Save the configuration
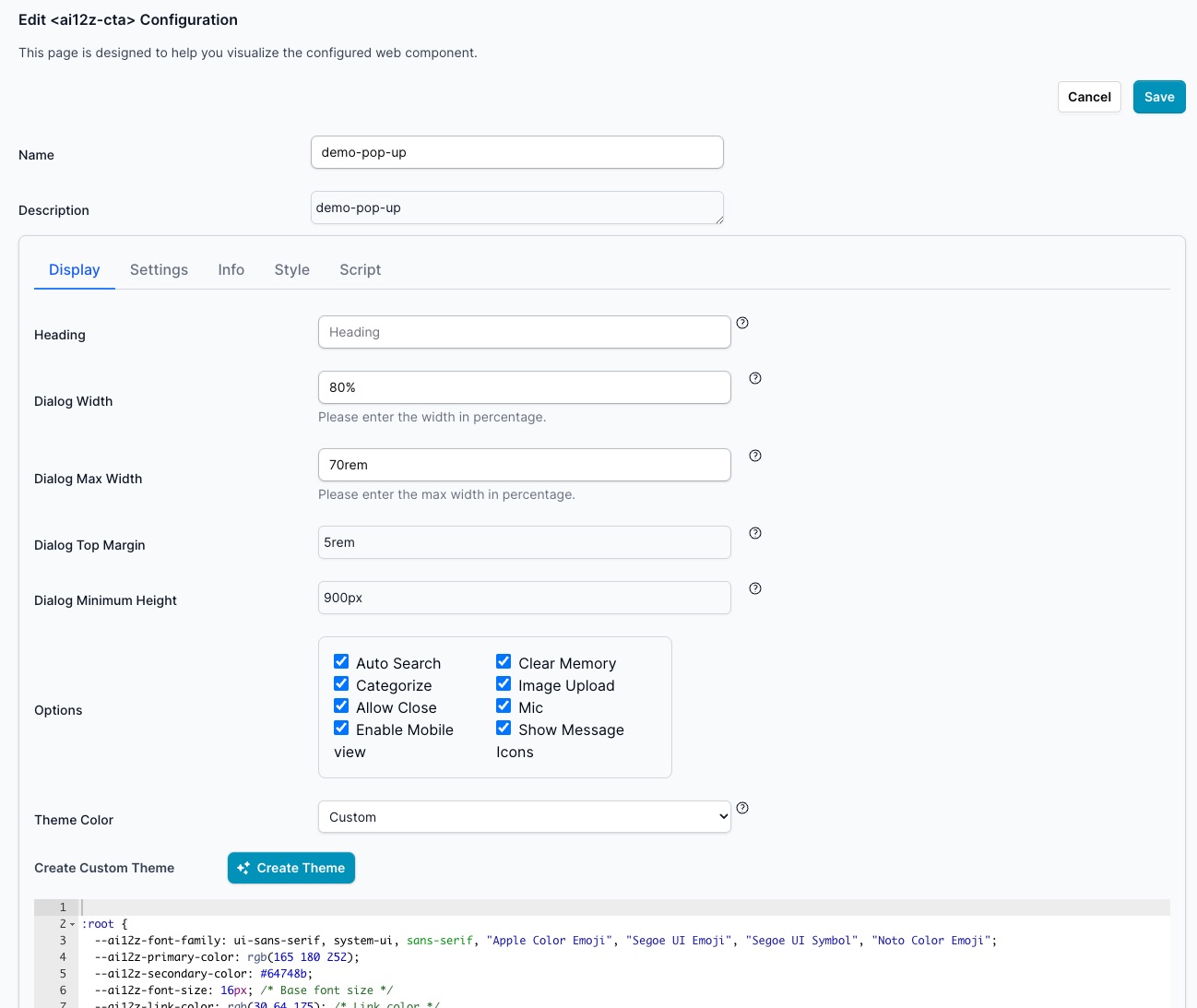This screenshot has height=1008, width=1197. pos(1159,97)
